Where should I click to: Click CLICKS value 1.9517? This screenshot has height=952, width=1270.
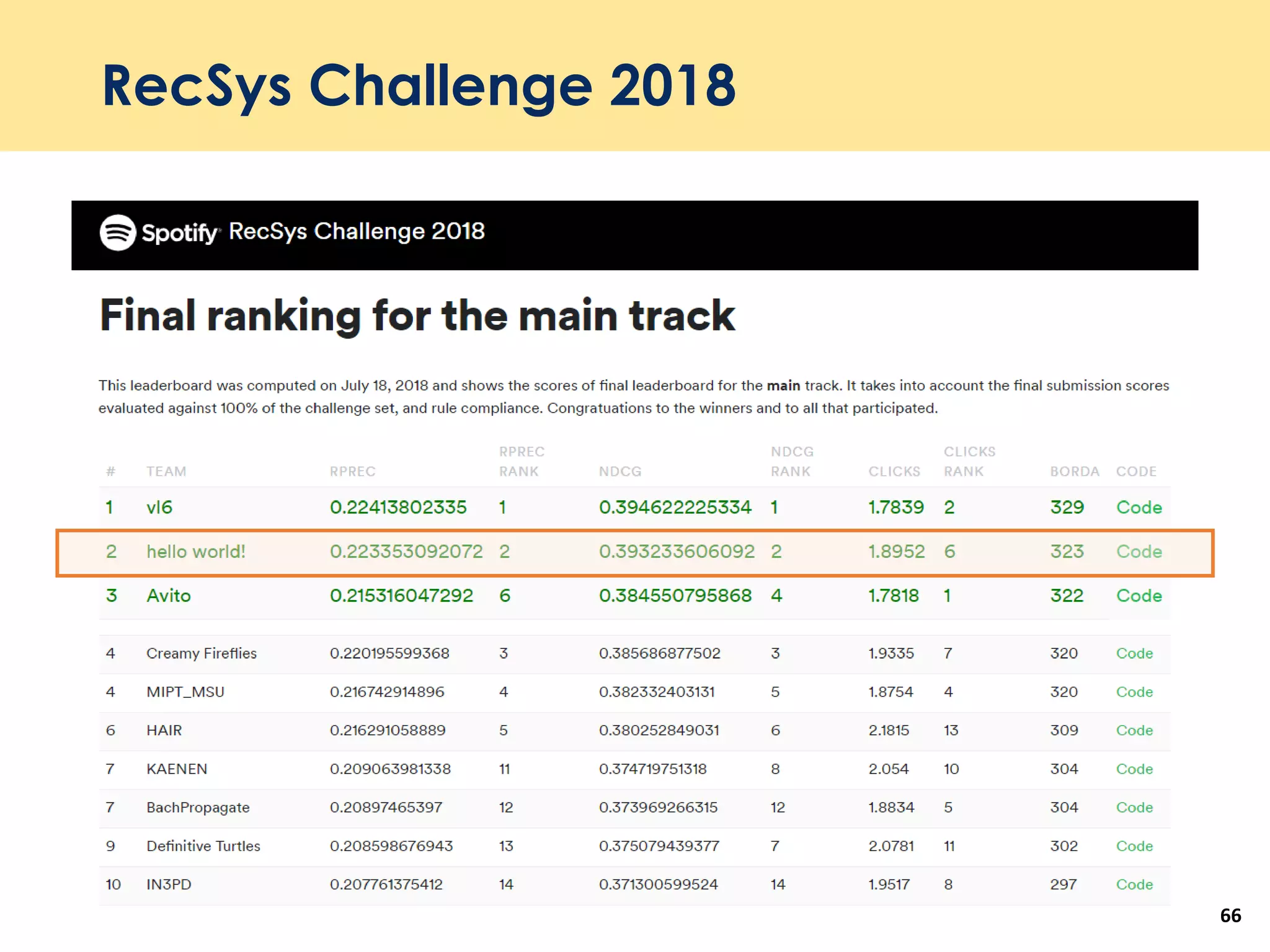(x=889, y=884)
